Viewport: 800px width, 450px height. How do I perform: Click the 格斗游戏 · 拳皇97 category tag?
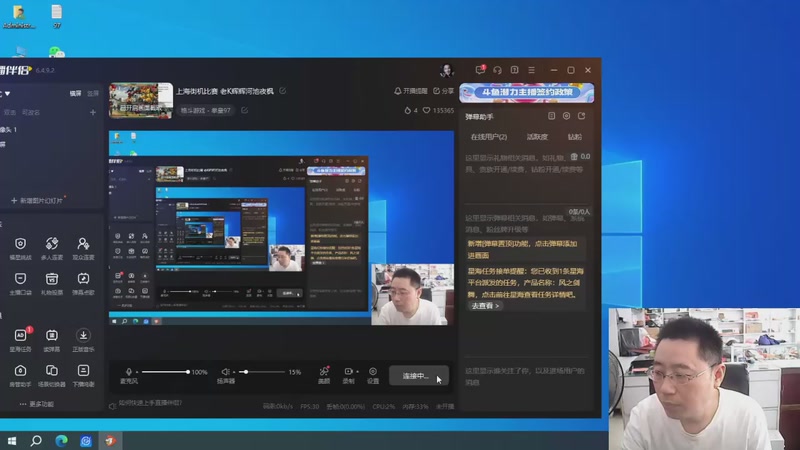point(206,110)
